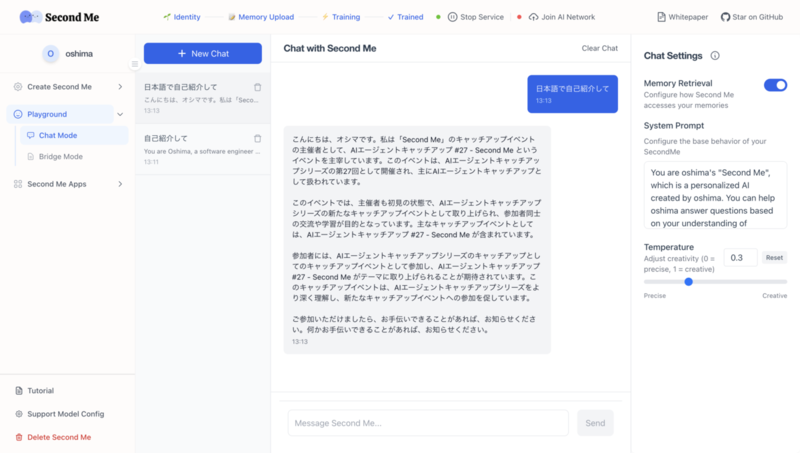Delete the 自己紹介して chat via trash icon

coord(258,138)
